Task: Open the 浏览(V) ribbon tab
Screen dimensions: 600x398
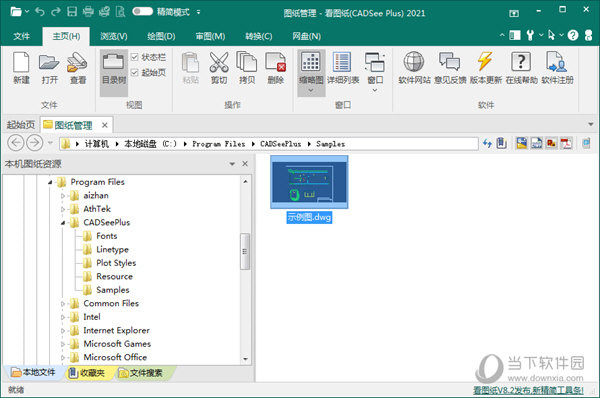Action: pos(114,36)
